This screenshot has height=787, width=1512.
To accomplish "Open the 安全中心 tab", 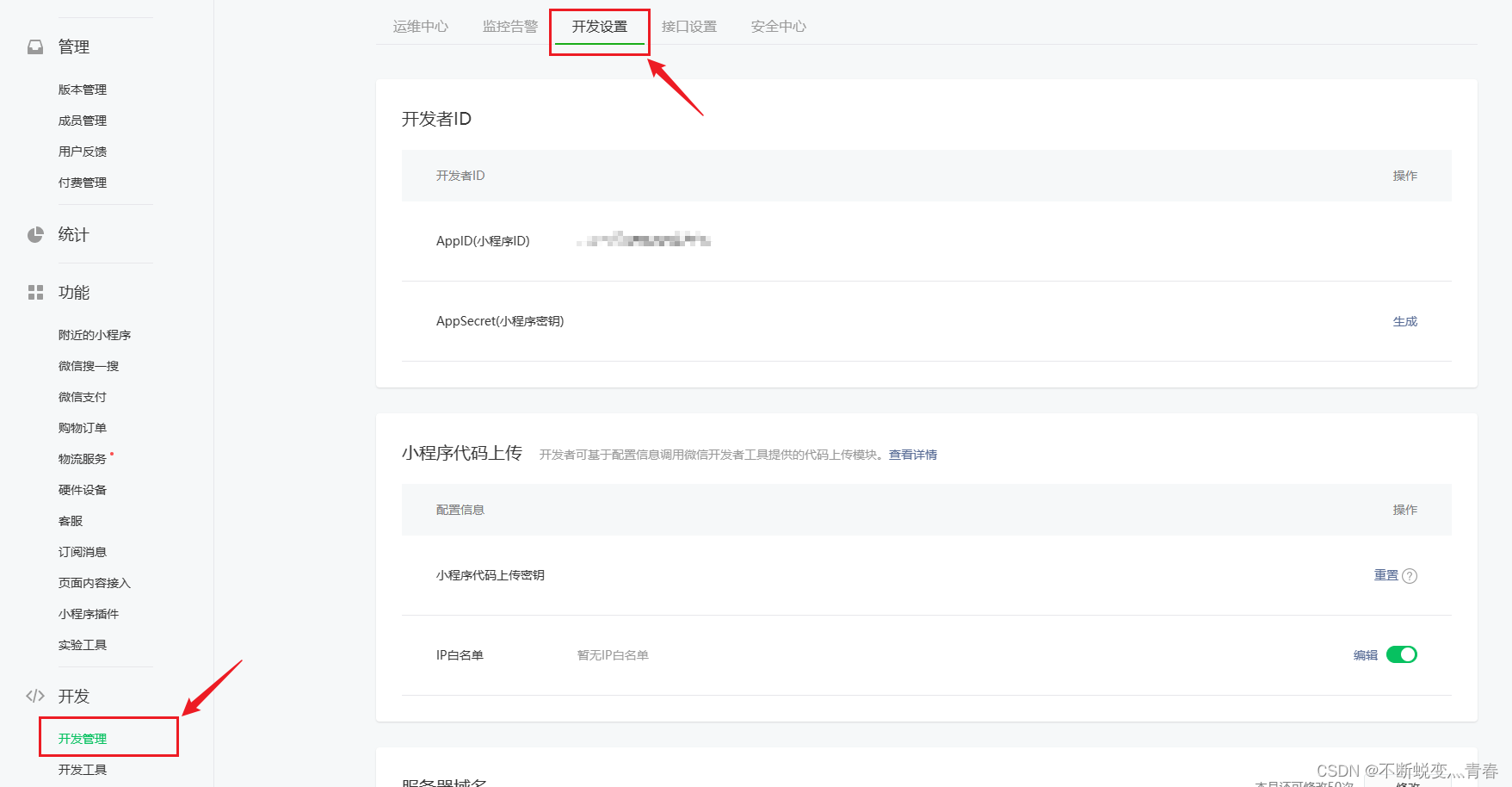I will (x=779, y=27).
